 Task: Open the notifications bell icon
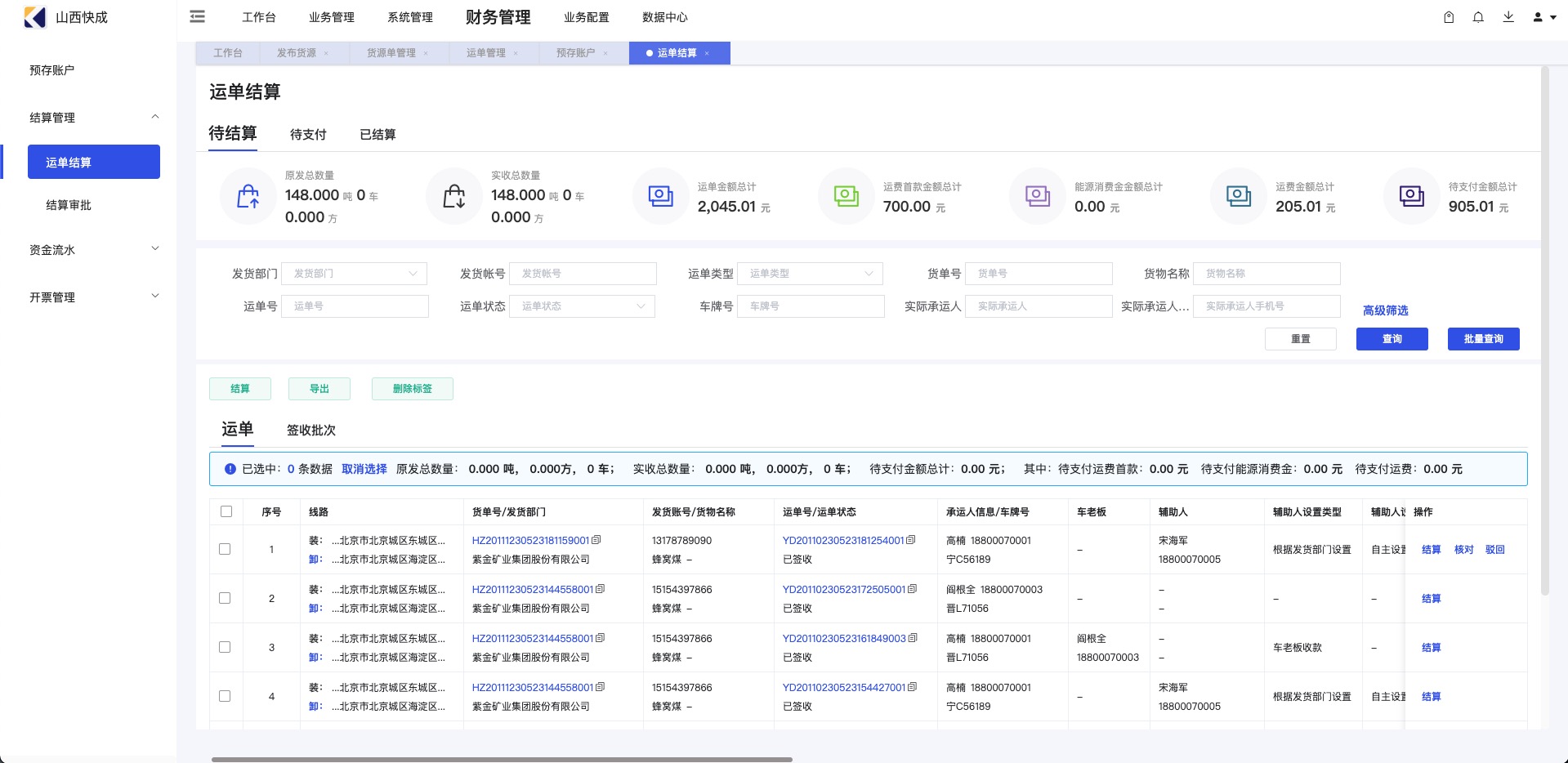tap(1478, 17)
